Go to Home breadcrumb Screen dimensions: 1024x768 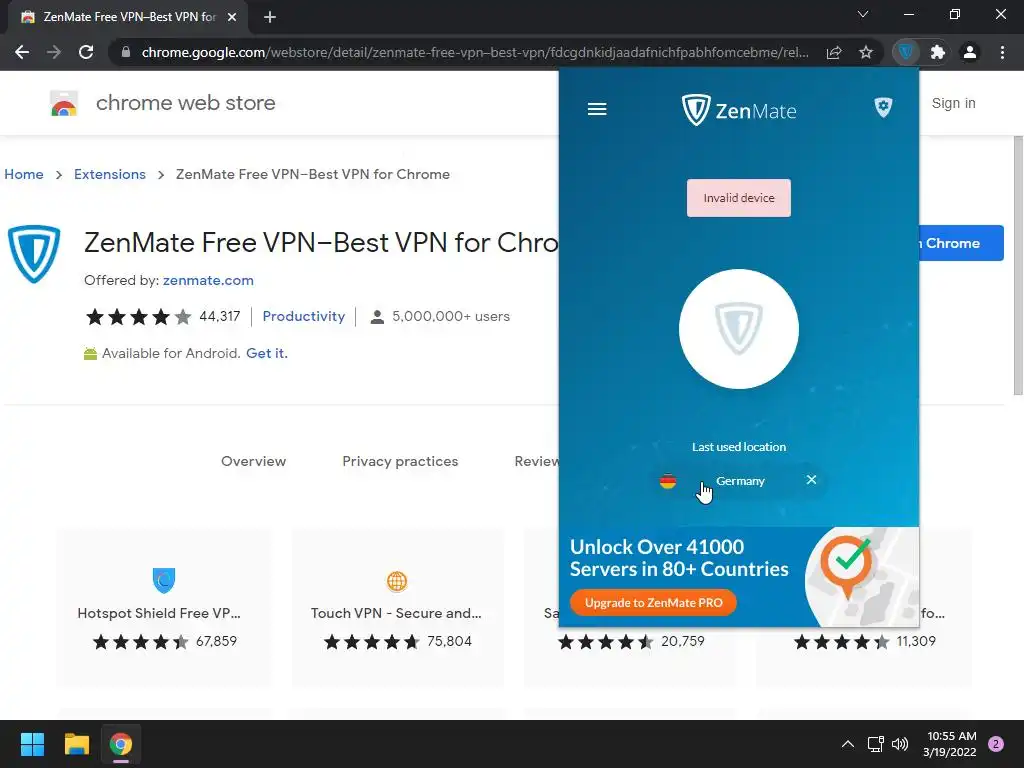(x=24, y=174)
